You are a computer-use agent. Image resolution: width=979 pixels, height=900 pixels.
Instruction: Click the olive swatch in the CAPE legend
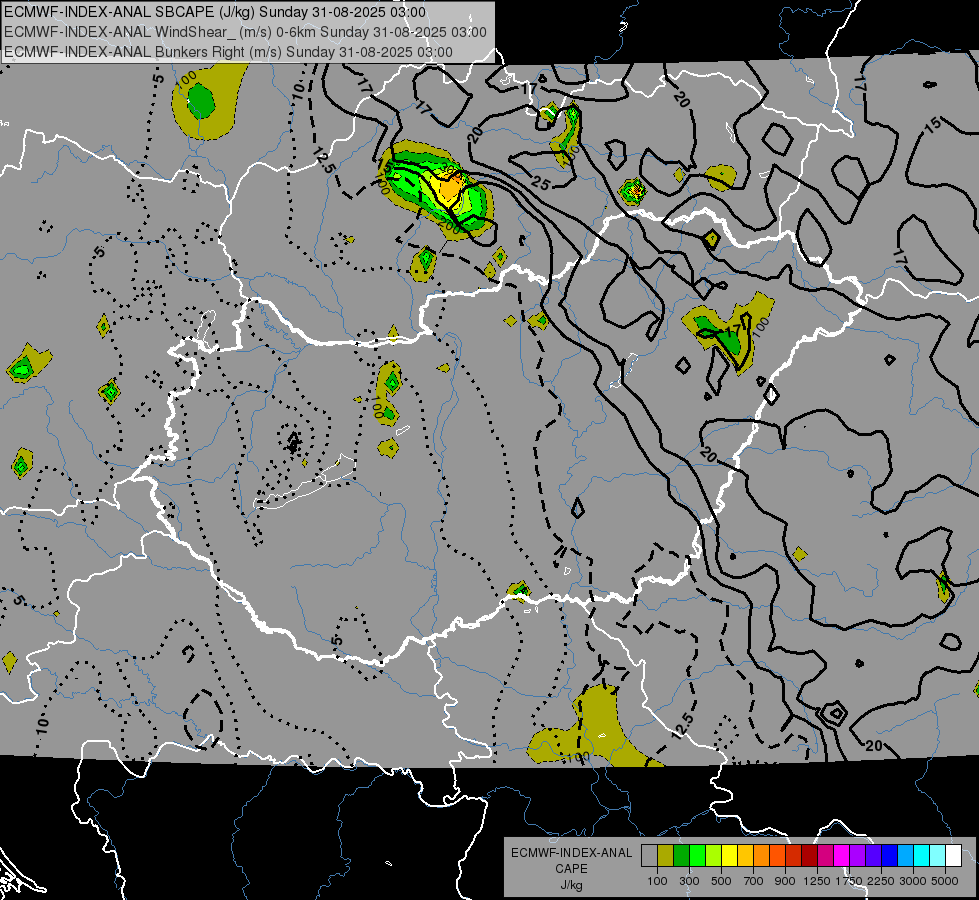click(x=666, y=855)
